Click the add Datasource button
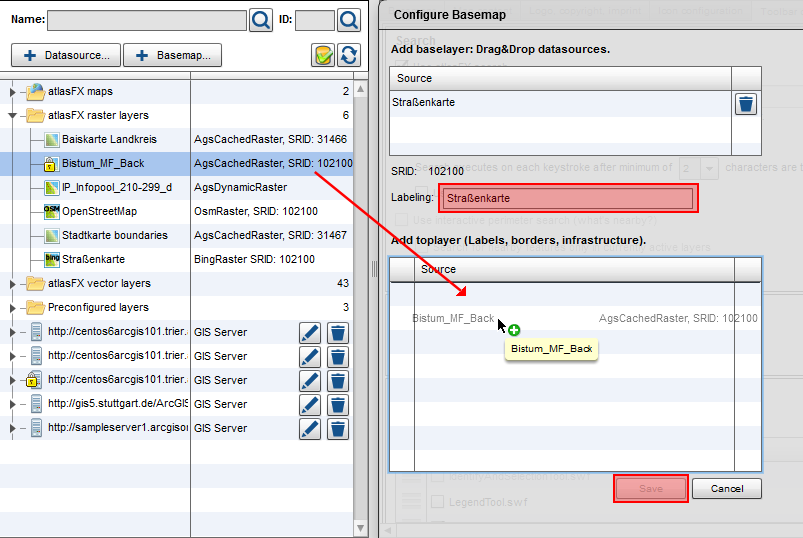 (x=66, y=55)
